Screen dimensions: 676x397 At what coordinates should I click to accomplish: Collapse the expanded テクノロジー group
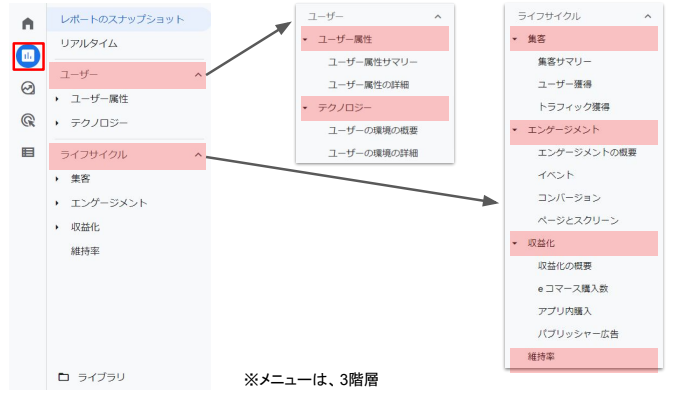point(374,108)
